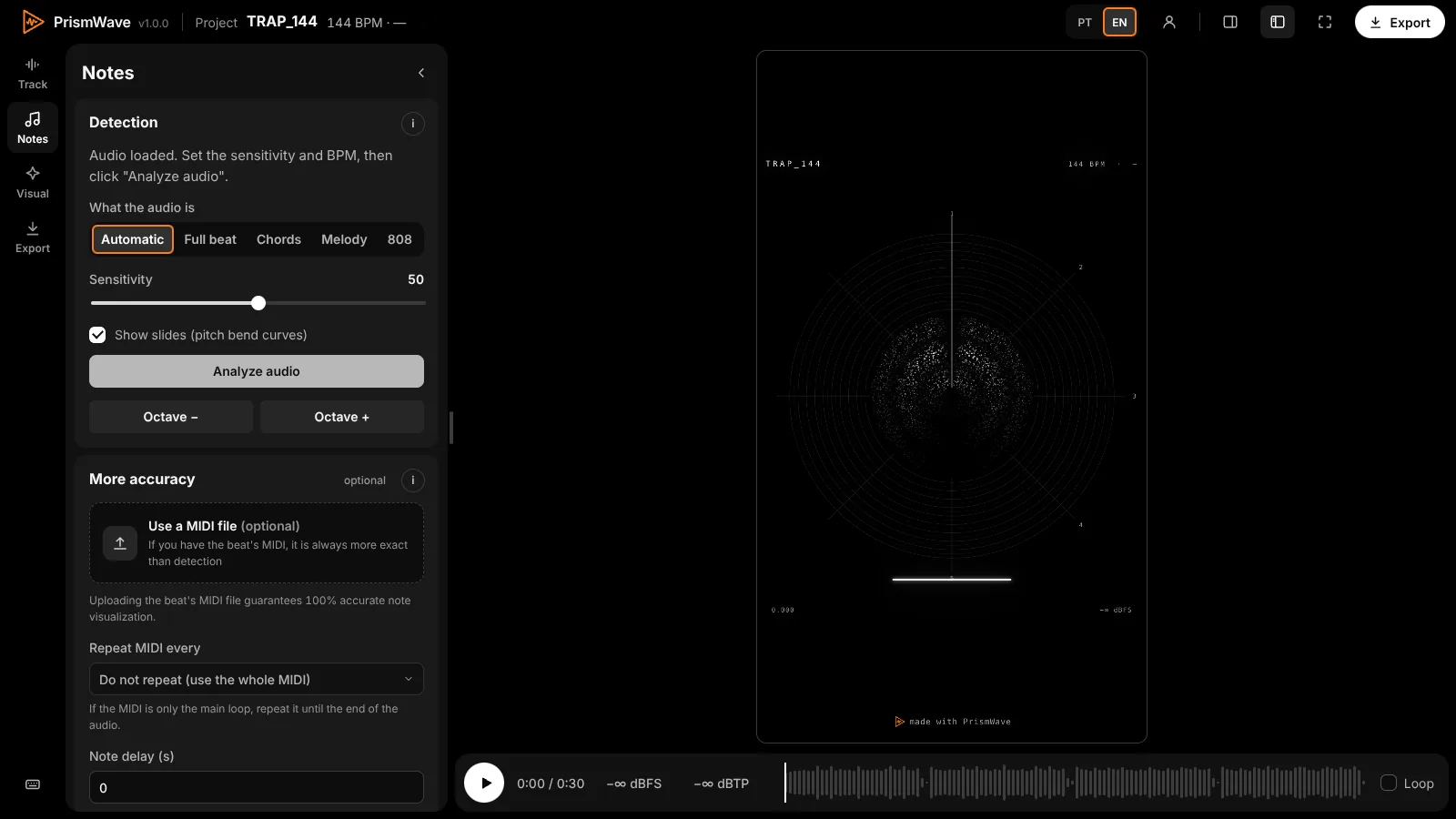Seek within the waveform timeline
This screenshot has width=1456, height=819.
point(1075,783)
